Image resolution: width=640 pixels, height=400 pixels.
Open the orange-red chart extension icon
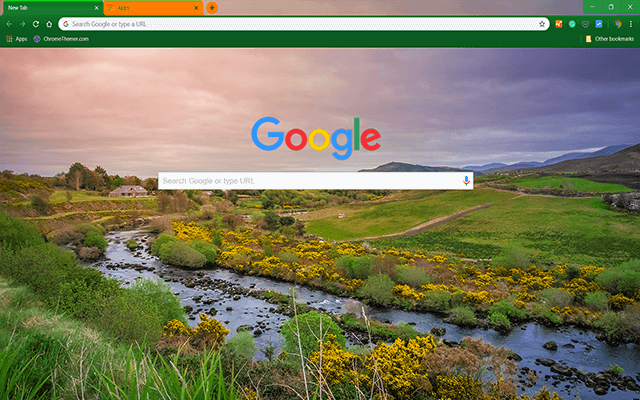(x=559, y=24)
